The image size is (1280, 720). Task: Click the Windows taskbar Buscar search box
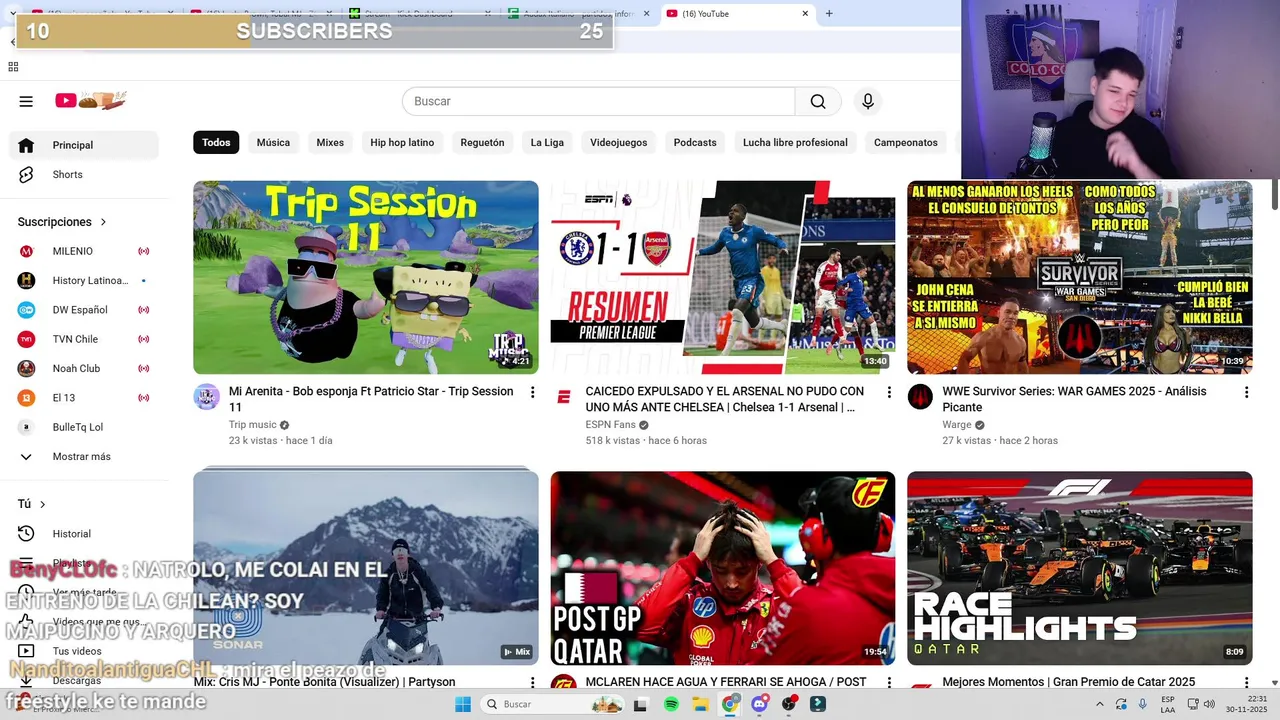(552, 704)
